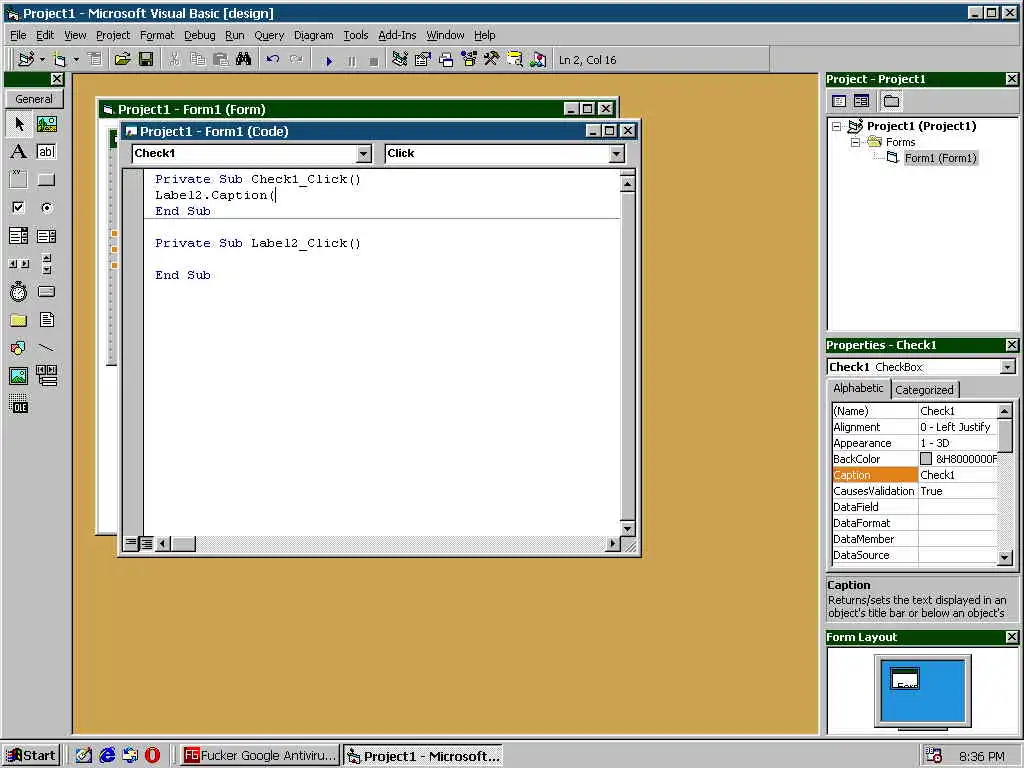Collapse the Project1 tree node
Screen dimensions: 1024x768
tap(837, 126)
